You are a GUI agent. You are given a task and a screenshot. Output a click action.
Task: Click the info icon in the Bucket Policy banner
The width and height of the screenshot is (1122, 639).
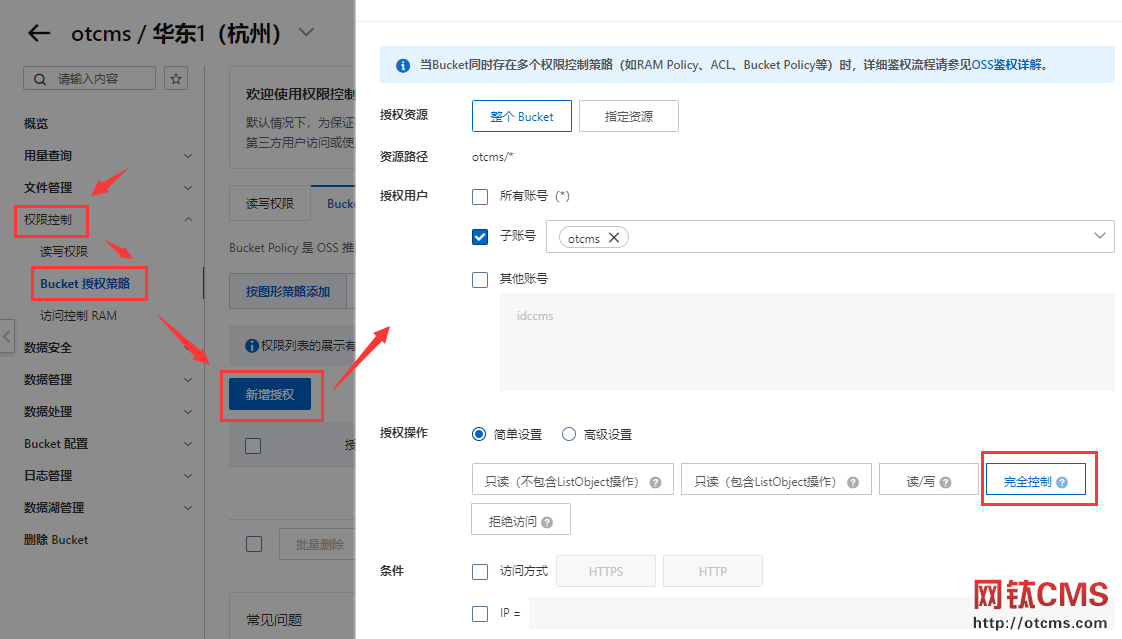[403, 64]
